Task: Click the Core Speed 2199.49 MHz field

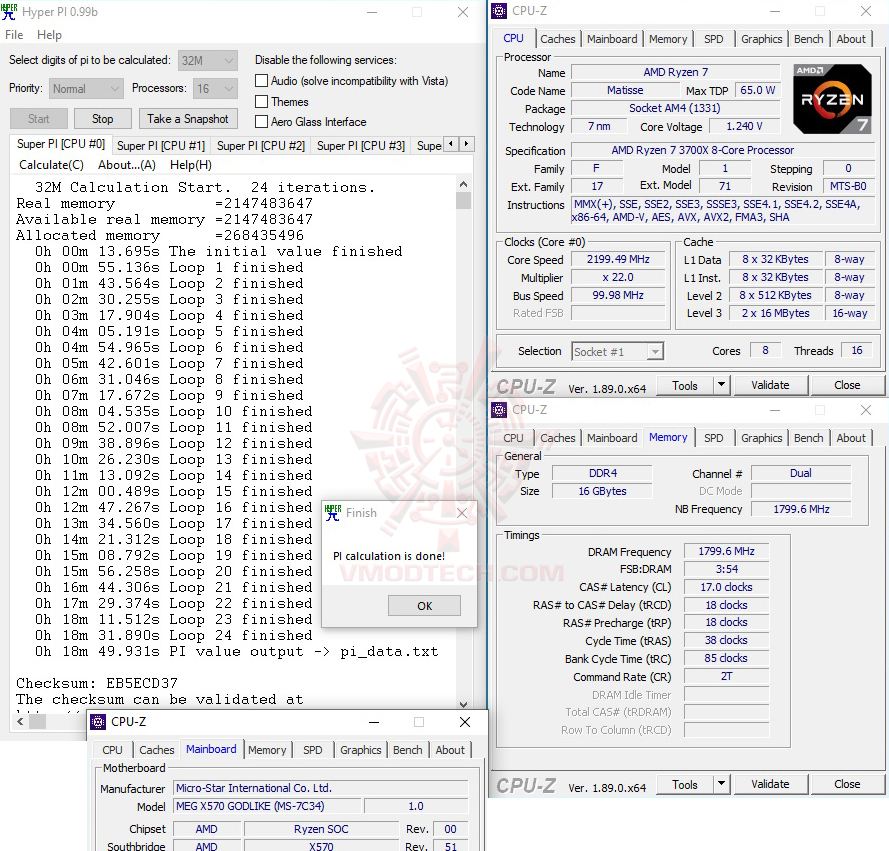Action: pyautogui.click(x=618, y=259)
